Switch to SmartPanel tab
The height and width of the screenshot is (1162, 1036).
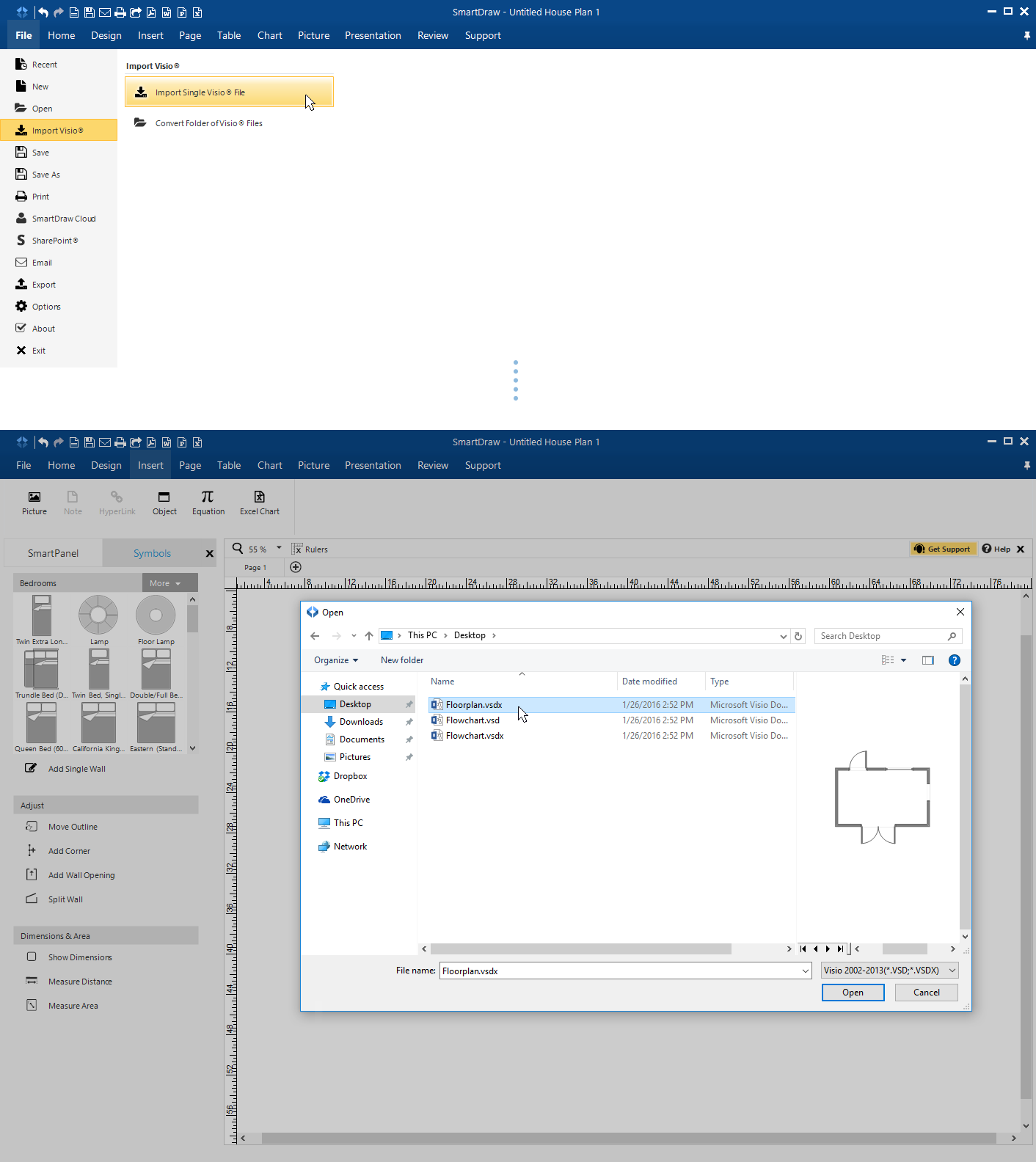[x=54, y=553]
